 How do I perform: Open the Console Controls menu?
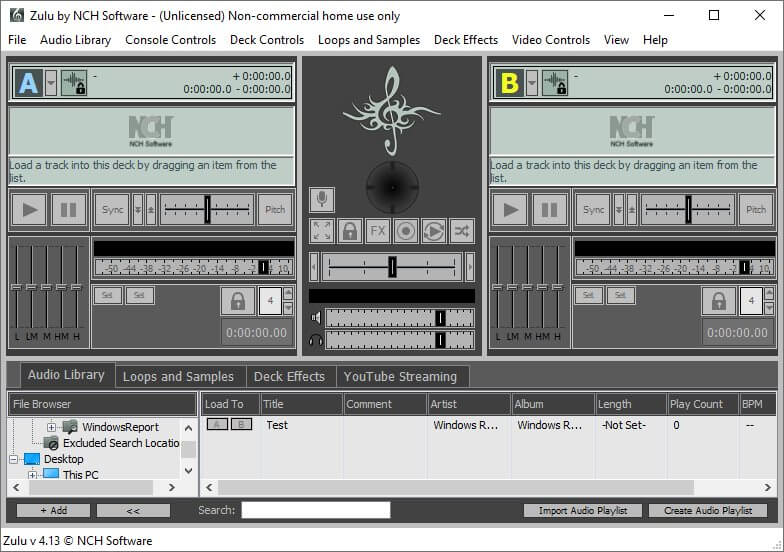(170, 40)
